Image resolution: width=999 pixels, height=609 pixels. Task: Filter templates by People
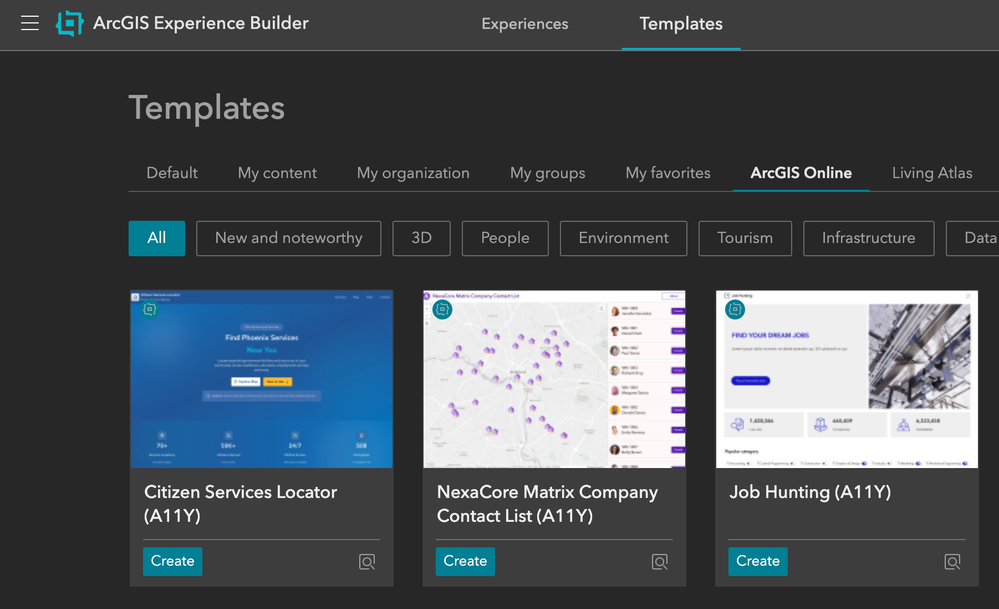(x=505, y=238)
